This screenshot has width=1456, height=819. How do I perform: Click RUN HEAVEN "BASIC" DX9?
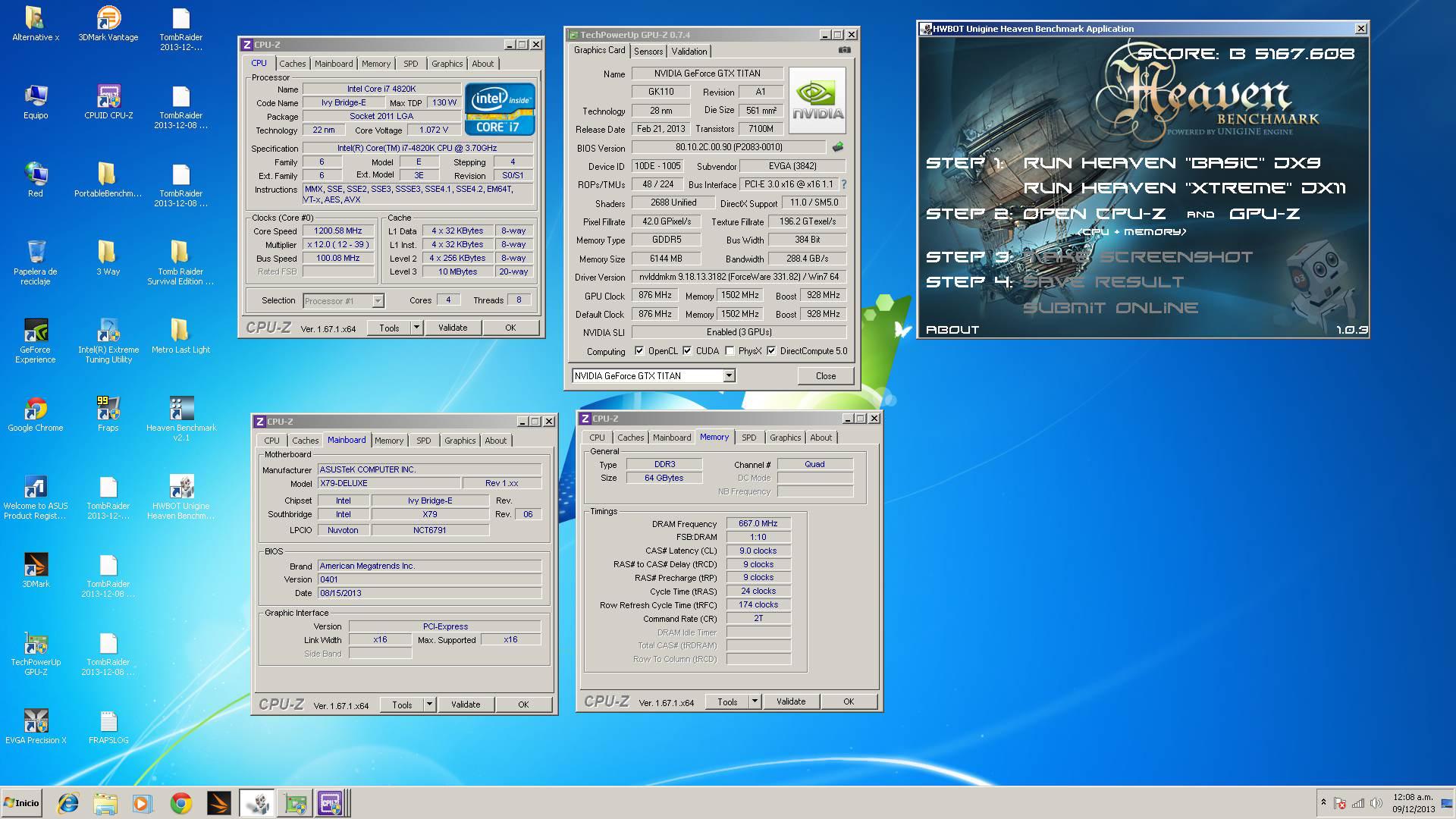pyautogui.click(x=1172, y=163)
